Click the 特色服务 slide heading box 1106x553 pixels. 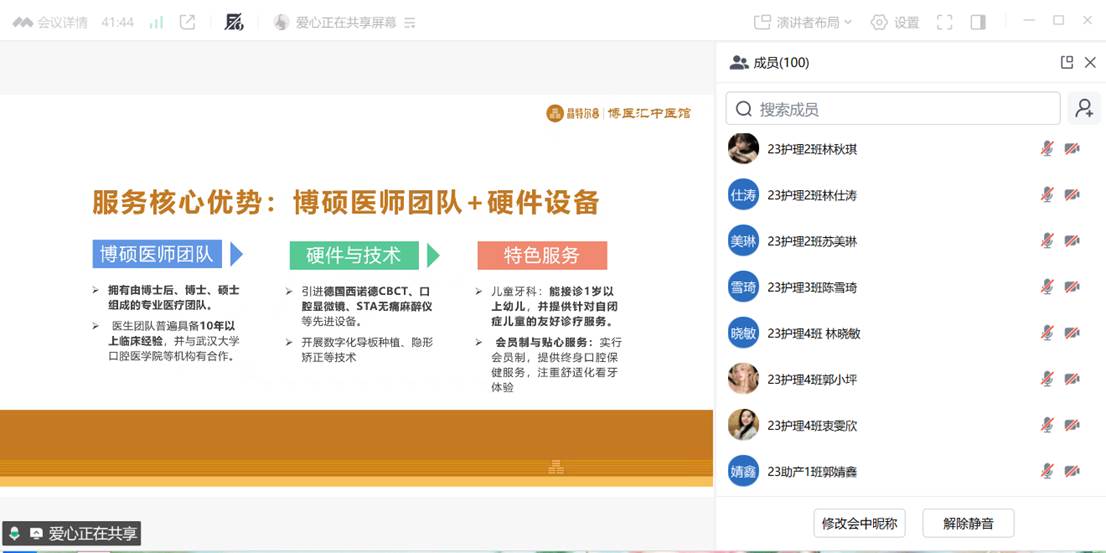(x=542, y=255)
